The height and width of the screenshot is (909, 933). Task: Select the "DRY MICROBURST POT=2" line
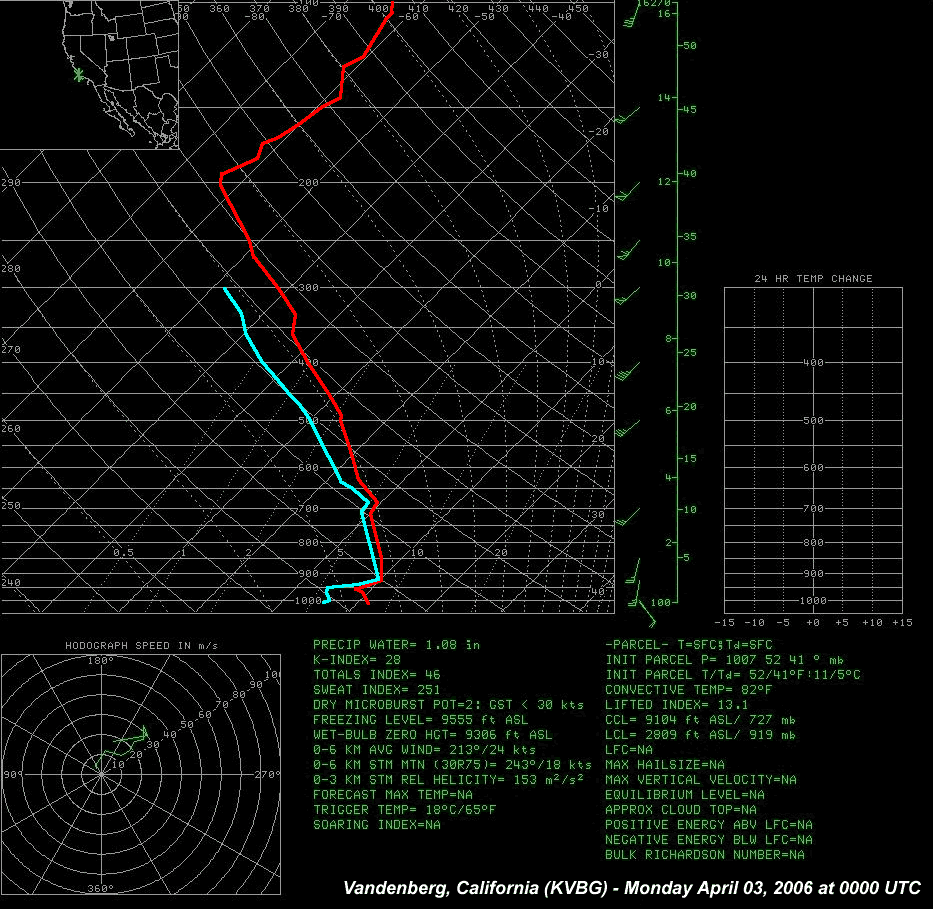(x=448, y=704)
